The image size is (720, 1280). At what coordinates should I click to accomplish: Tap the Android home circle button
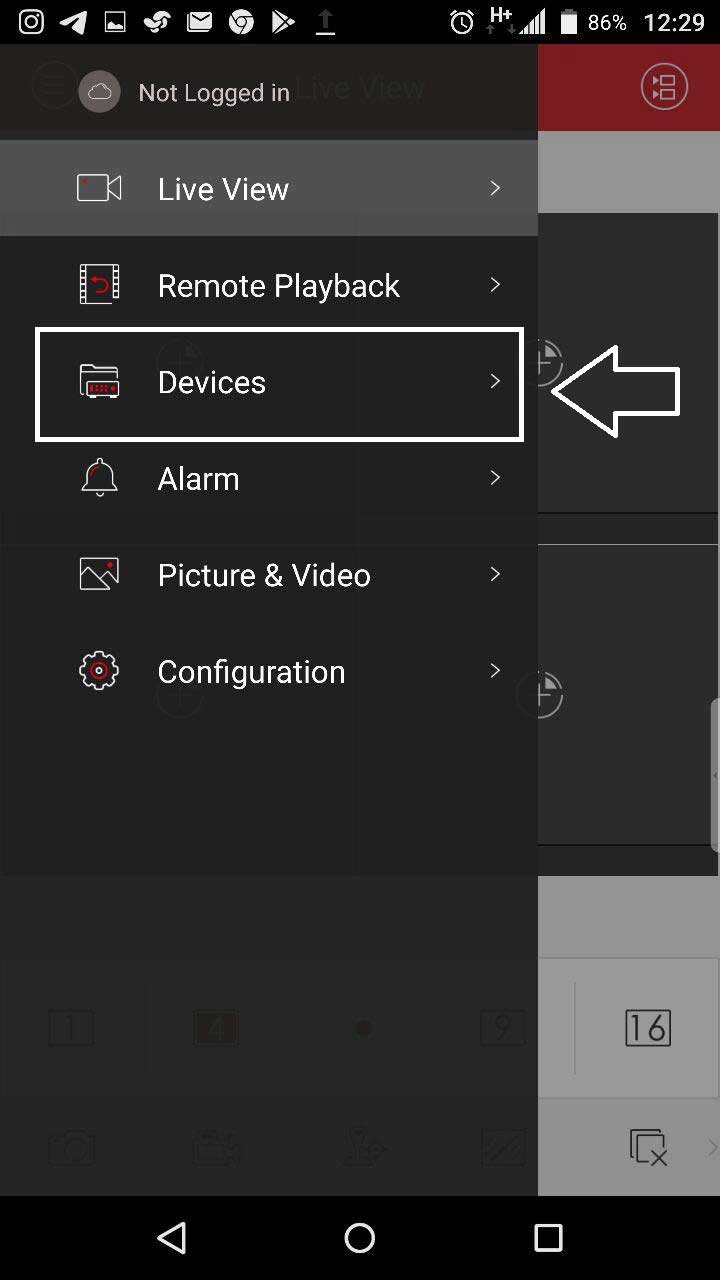point(360,1238)
